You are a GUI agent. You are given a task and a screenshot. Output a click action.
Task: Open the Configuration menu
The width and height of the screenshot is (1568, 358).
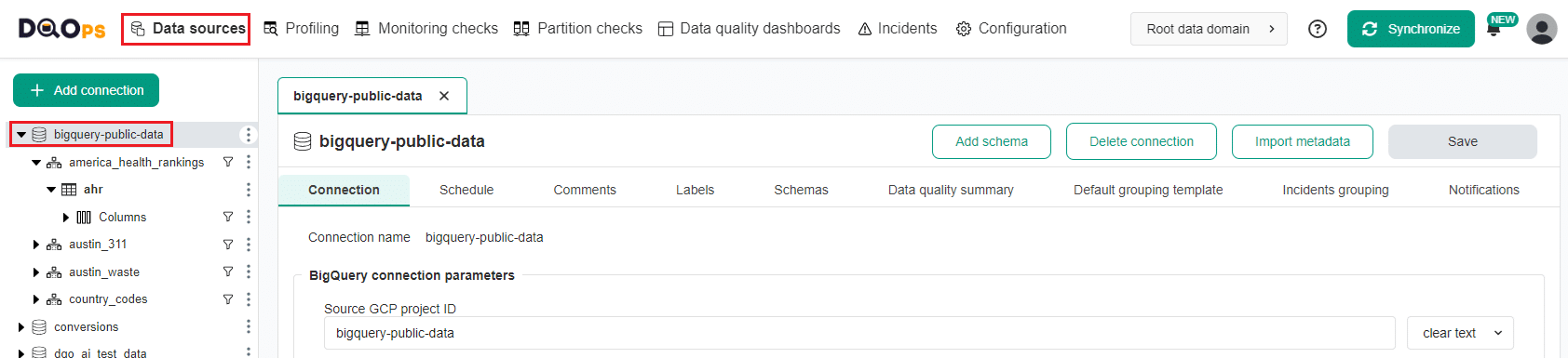1012,29
